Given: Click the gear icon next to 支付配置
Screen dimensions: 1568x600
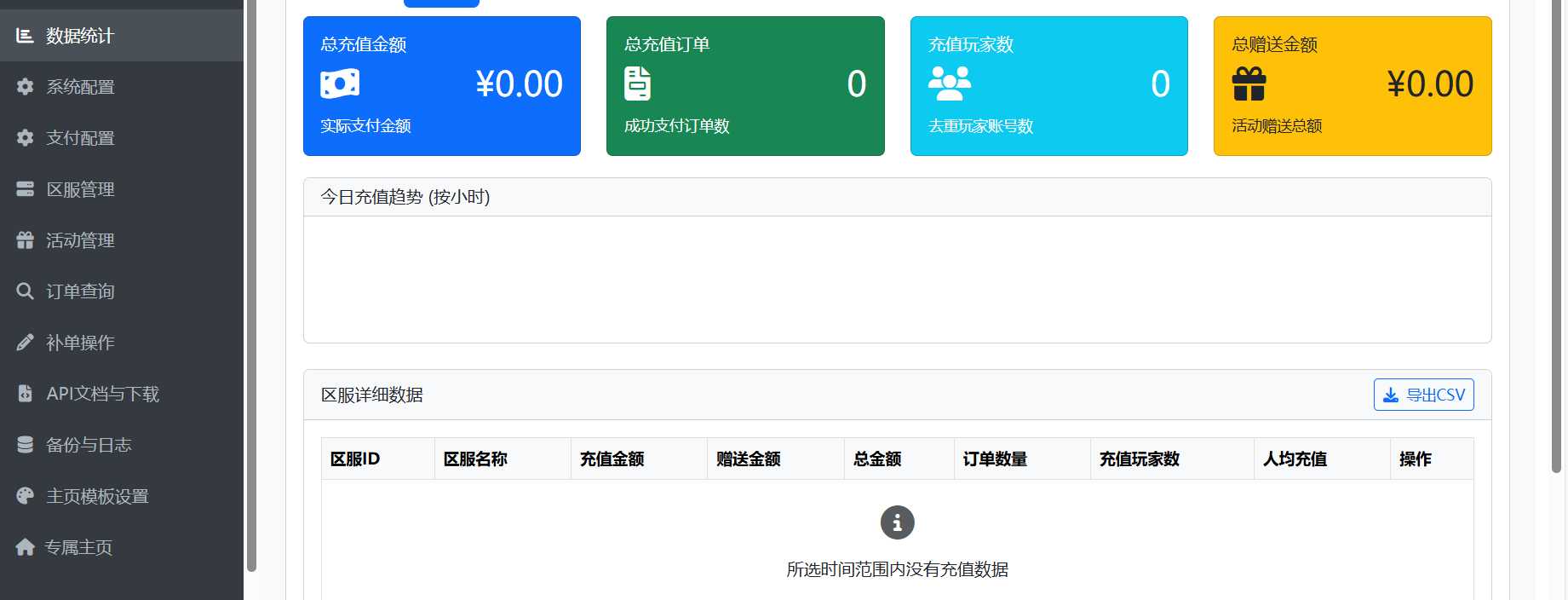Looking at the screenshot, I should 25,138.
